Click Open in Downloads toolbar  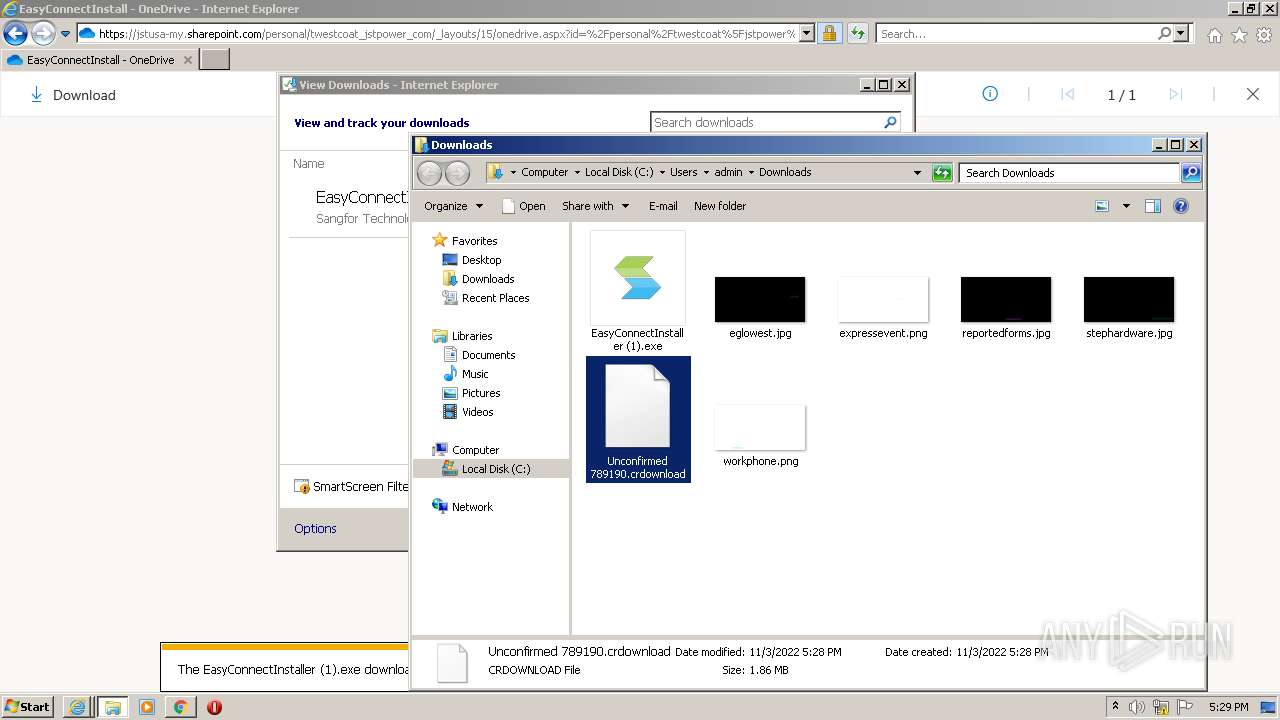pos(523,206)
